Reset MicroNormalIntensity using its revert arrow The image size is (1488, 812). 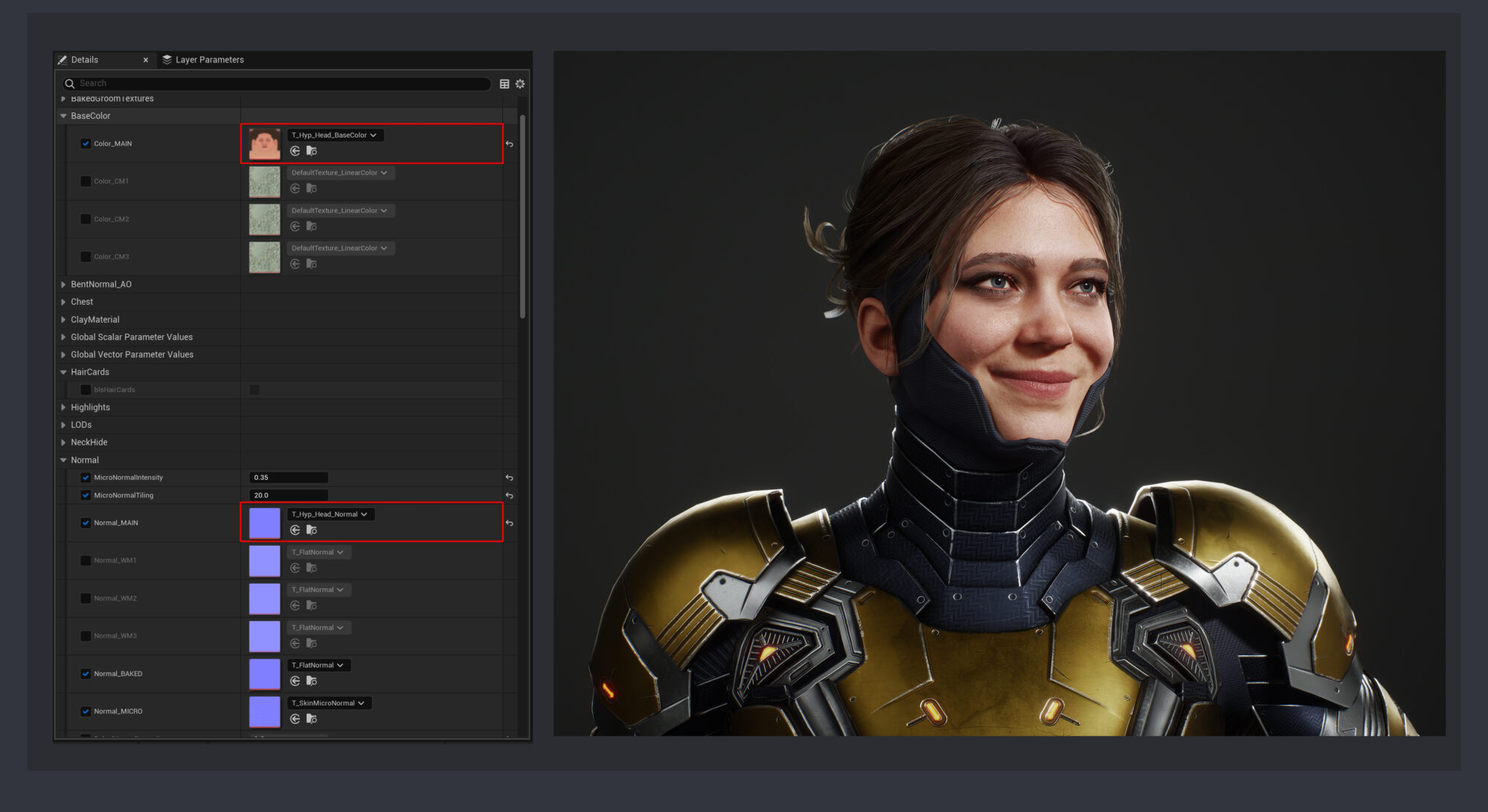click(508, 477)
